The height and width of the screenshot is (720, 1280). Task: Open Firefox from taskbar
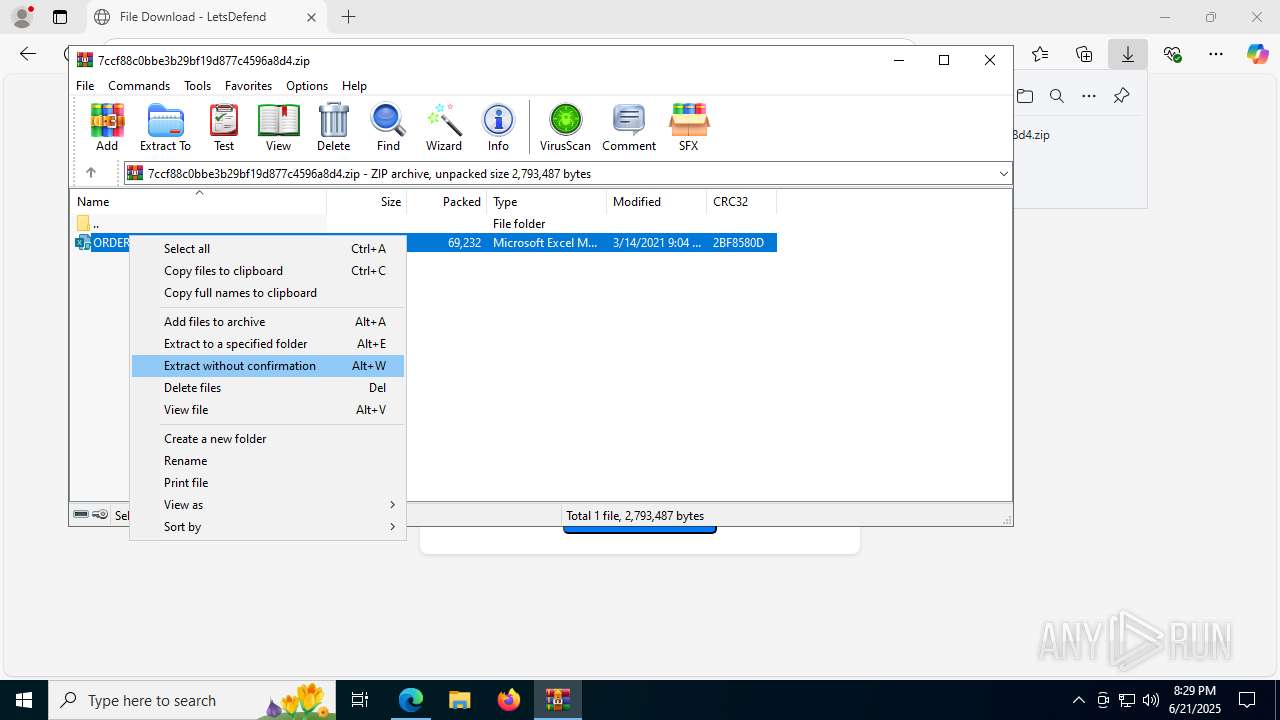coord(509,700)
